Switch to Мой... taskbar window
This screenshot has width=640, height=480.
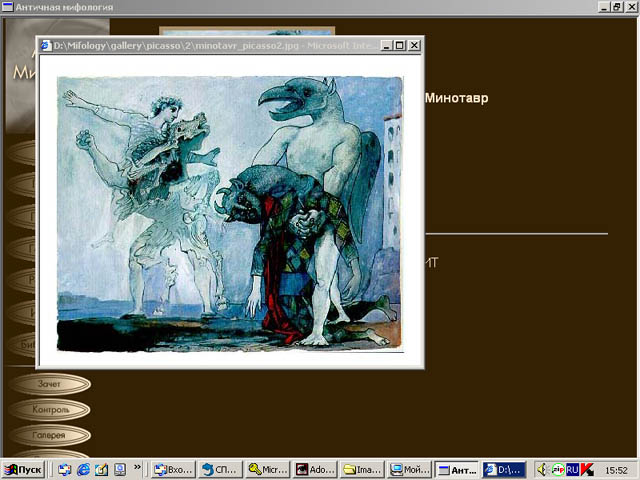[409, 469]
